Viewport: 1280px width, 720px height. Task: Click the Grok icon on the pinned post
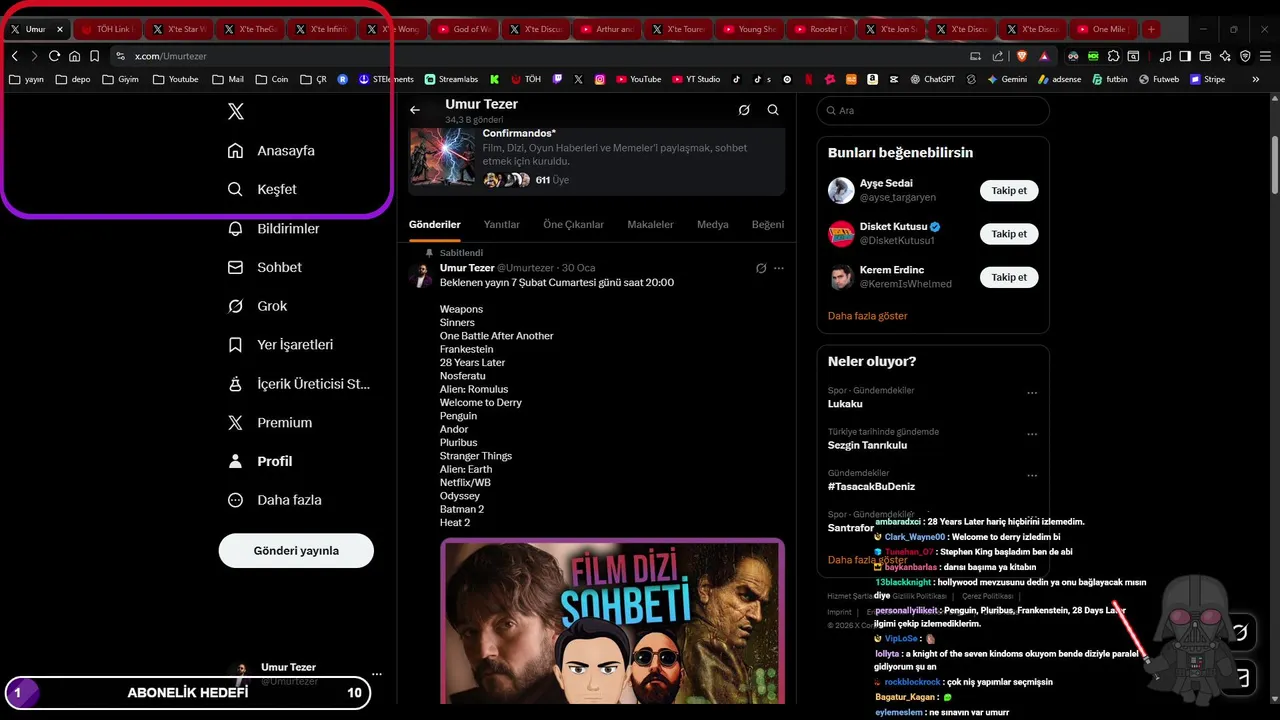point(761,268)
